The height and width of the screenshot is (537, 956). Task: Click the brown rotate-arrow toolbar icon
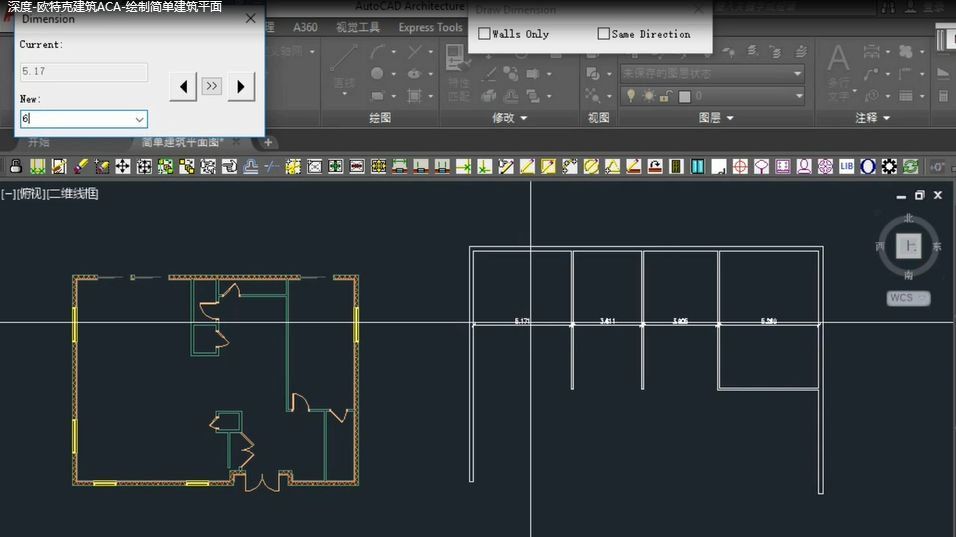click(655, 166)
